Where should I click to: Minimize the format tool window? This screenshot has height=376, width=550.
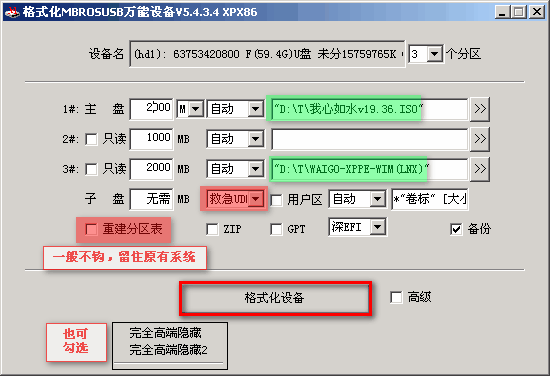(x=502, y=12)
